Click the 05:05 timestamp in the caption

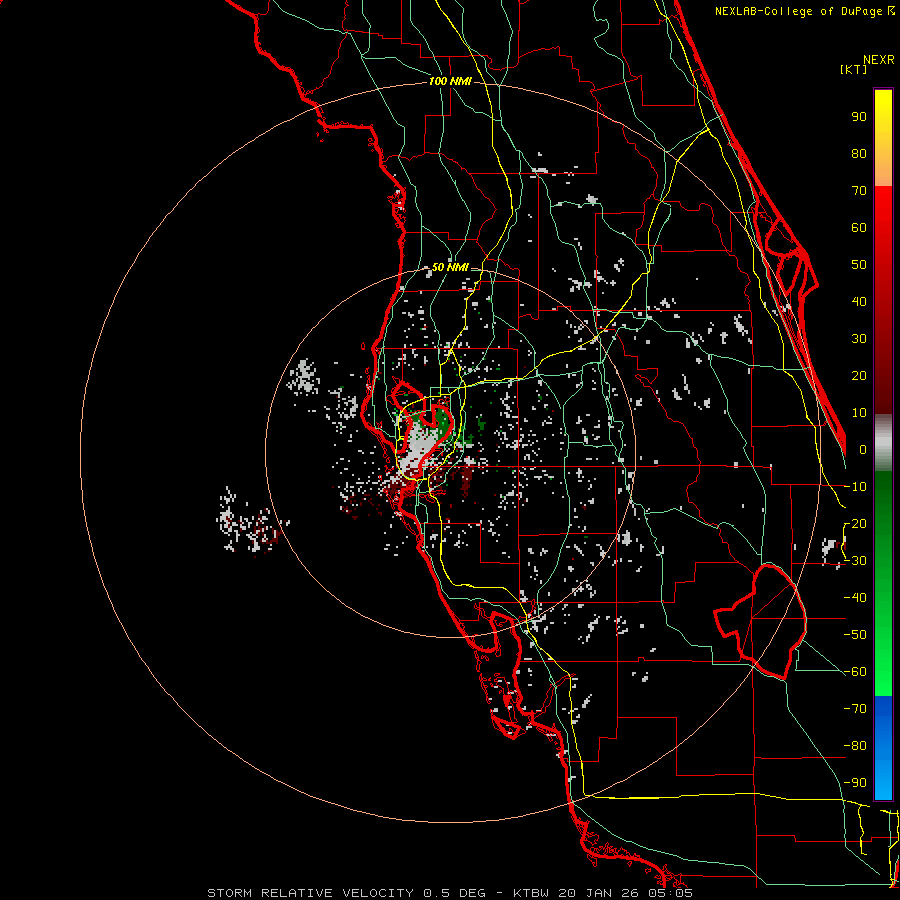[x=671, y=893]
